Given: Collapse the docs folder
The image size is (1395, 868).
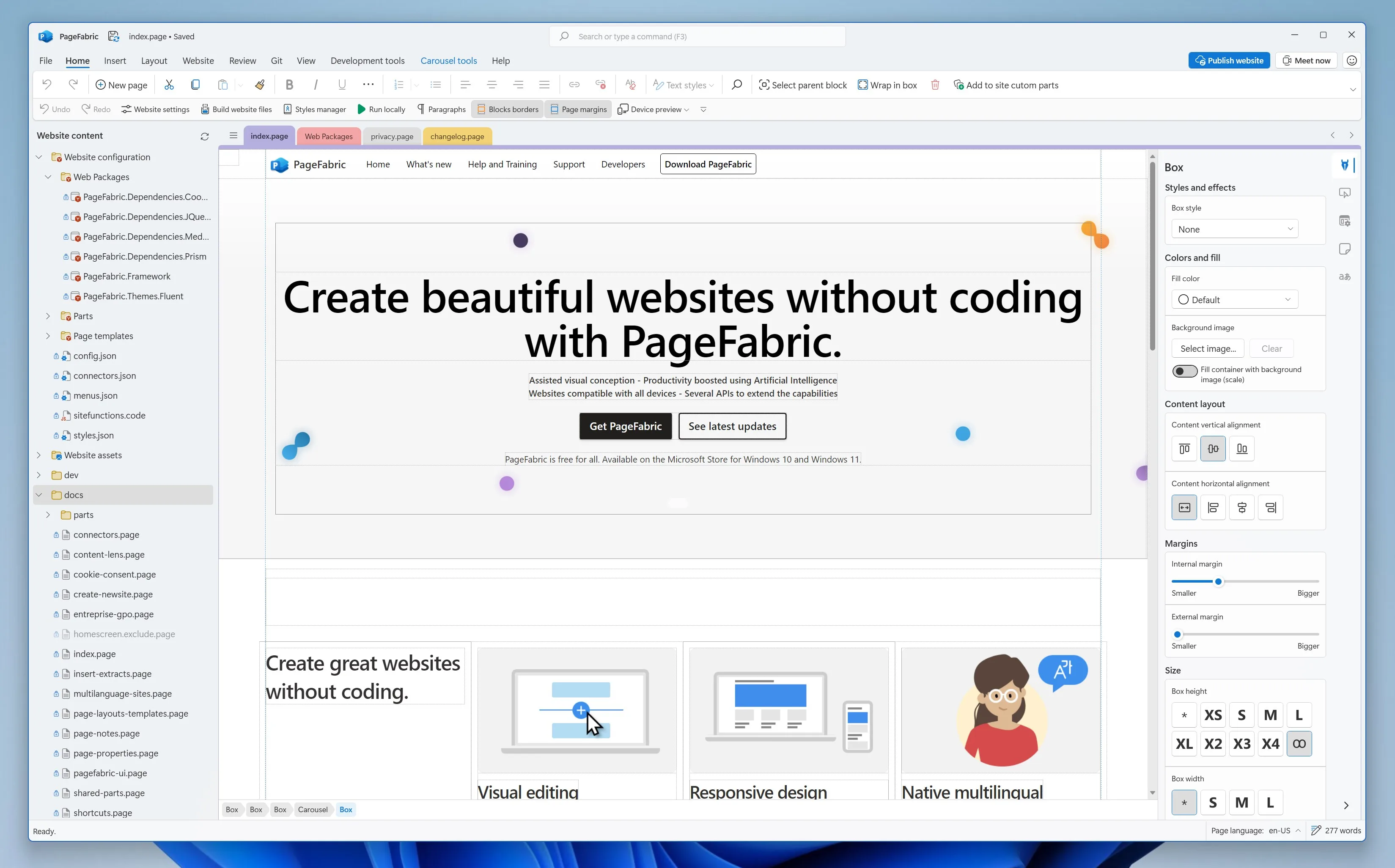Looking at the screenshot, I should pyautogui.click(x=39, y=495).
